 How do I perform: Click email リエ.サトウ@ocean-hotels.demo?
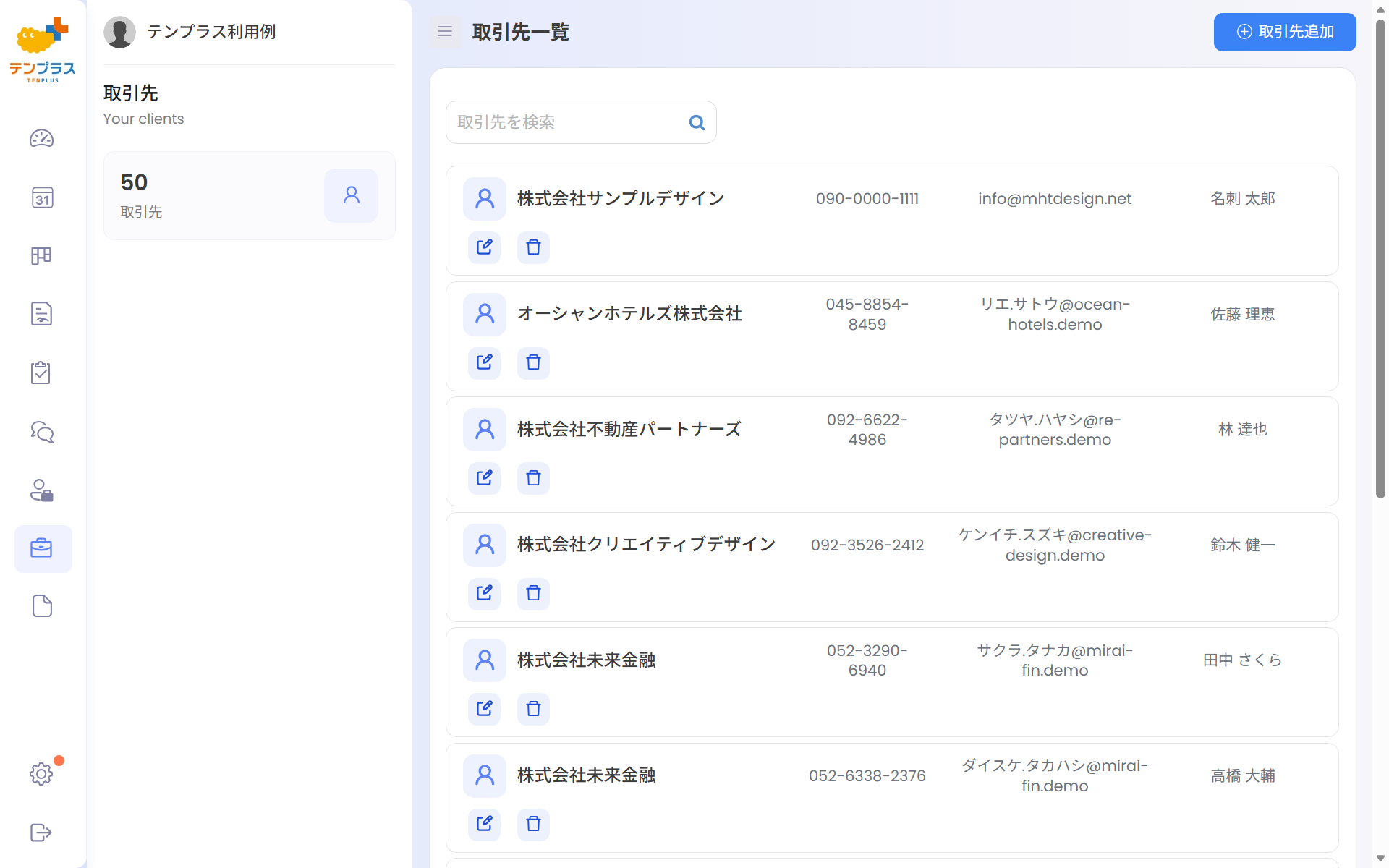tap(1055, 314)
